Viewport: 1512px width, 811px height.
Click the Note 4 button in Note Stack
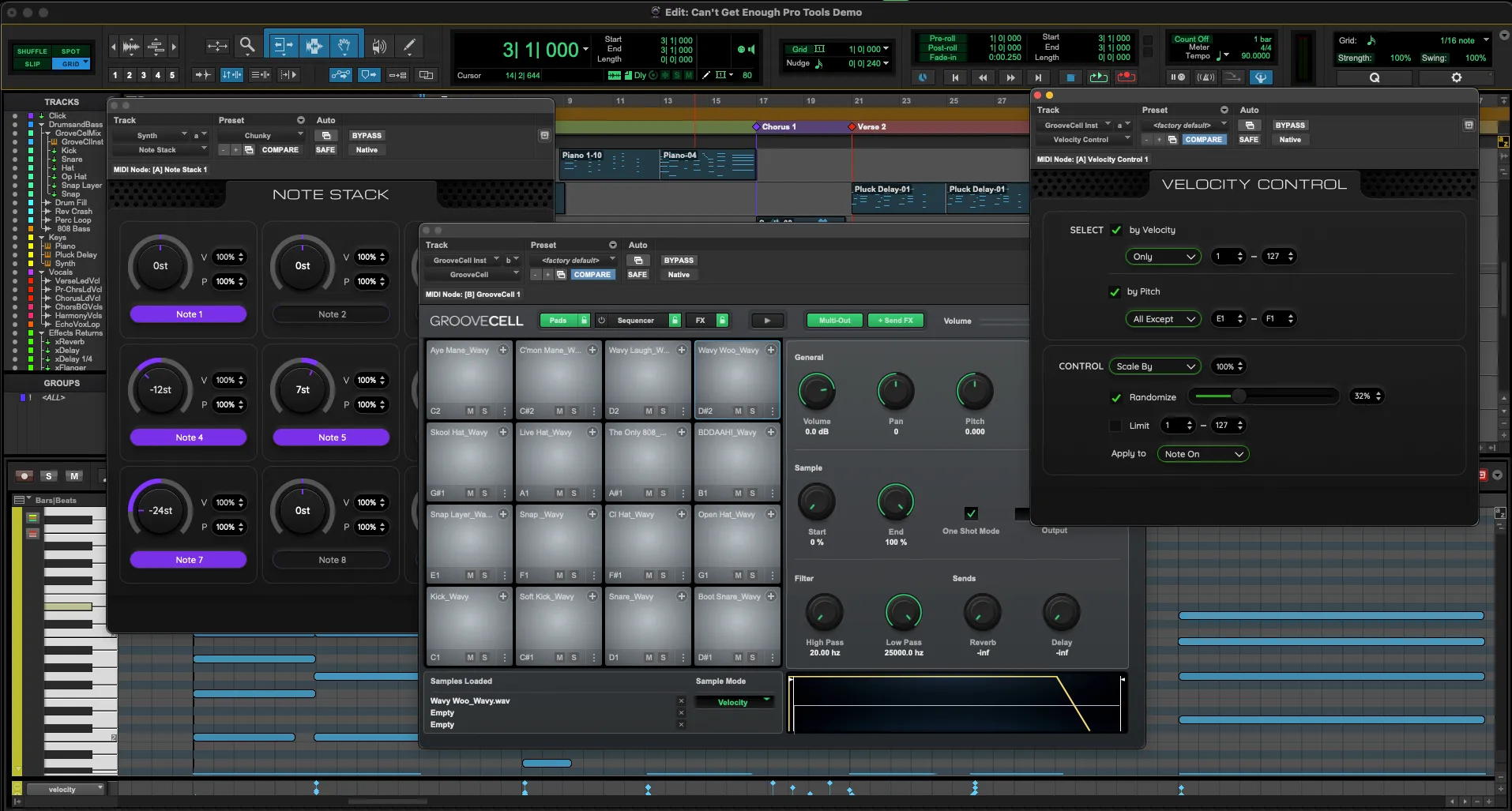(x=189, y=437)
